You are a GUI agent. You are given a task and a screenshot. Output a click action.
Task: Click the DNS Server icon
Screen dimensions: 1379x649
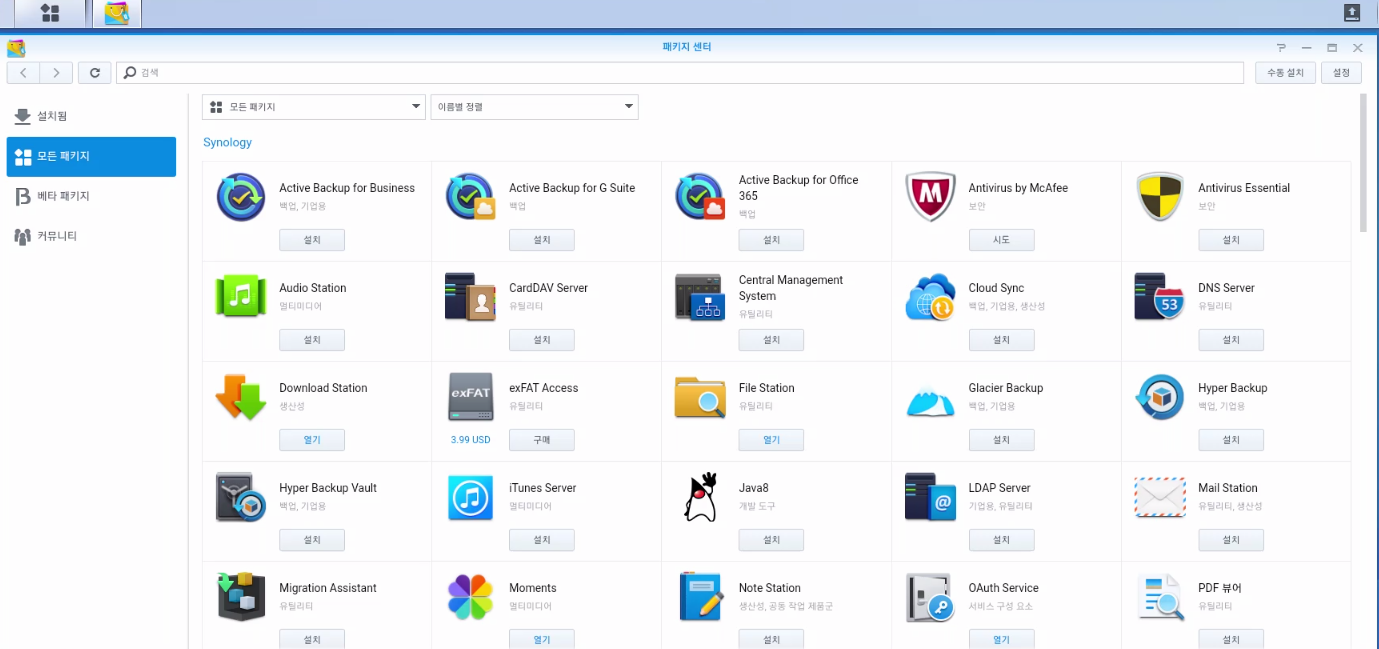click(1160, 297)
